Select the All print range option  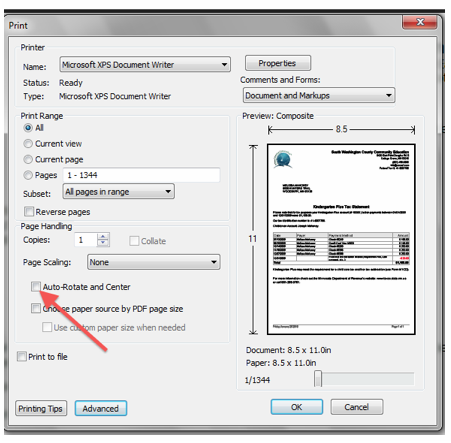click(x=28, y=128)
